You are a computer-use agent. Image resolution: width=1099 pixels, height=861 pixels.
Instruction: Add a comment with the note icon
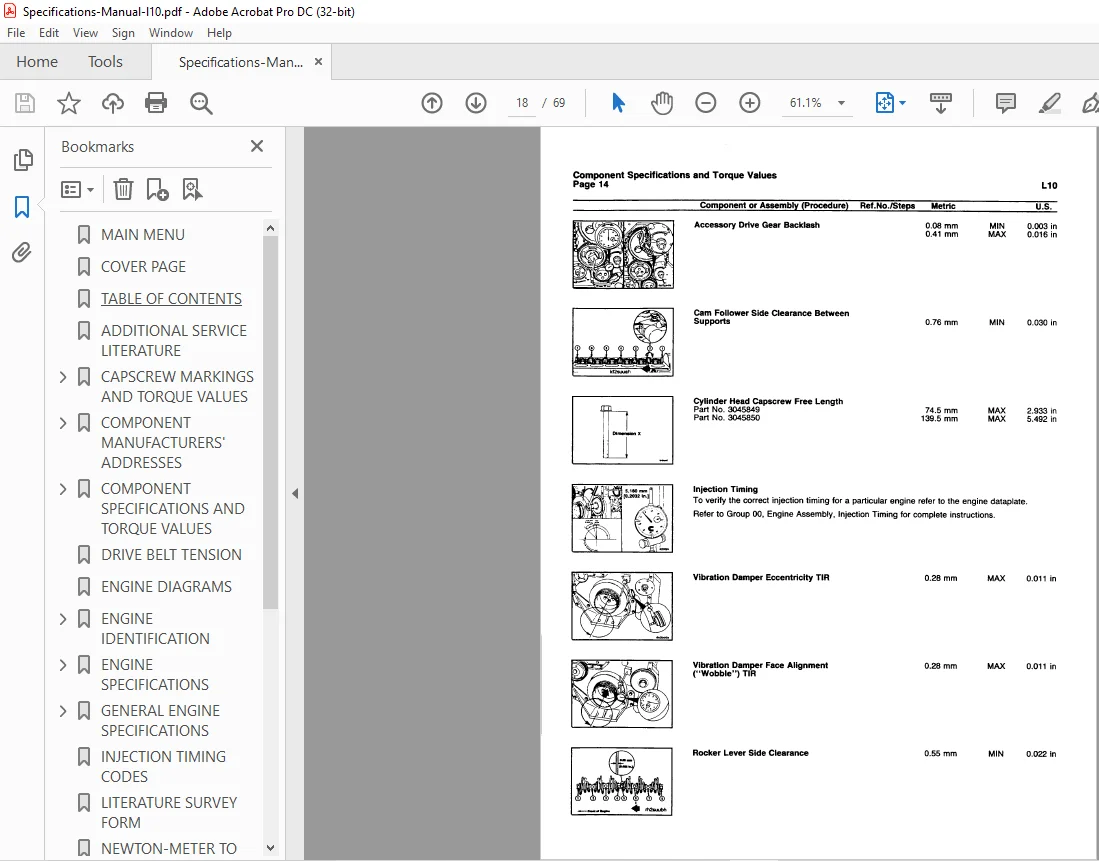point(1006,103)
